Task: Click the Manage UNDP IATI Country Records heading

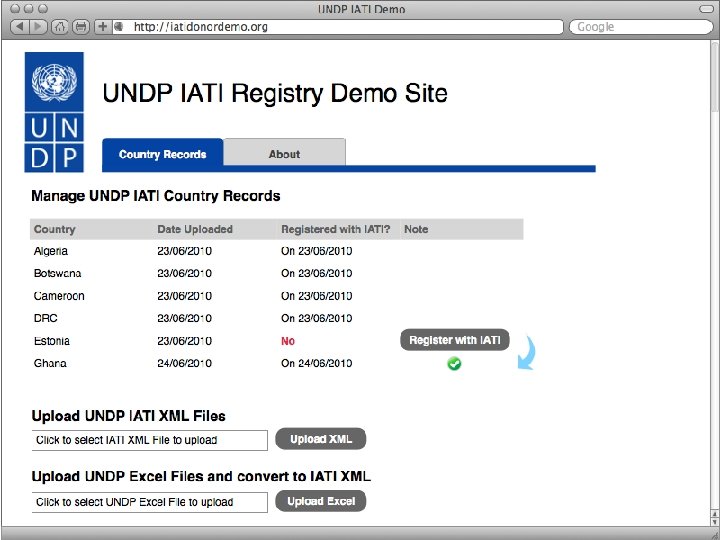Action: pyautogui.click(x=156, y=196)
